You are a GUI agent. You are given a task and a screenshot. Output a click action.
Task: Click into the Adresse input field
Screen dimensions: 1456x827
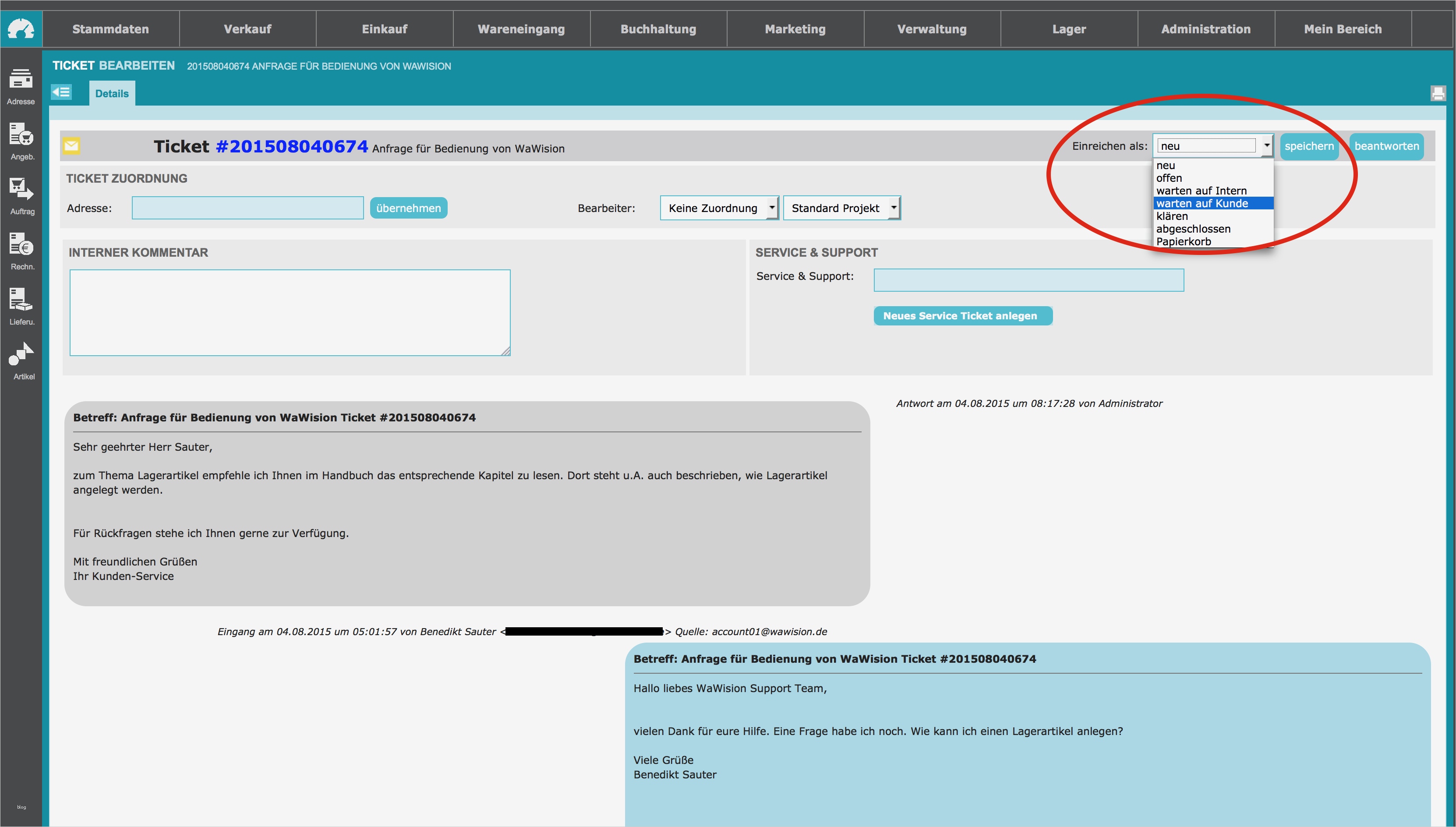coord(247,208)
